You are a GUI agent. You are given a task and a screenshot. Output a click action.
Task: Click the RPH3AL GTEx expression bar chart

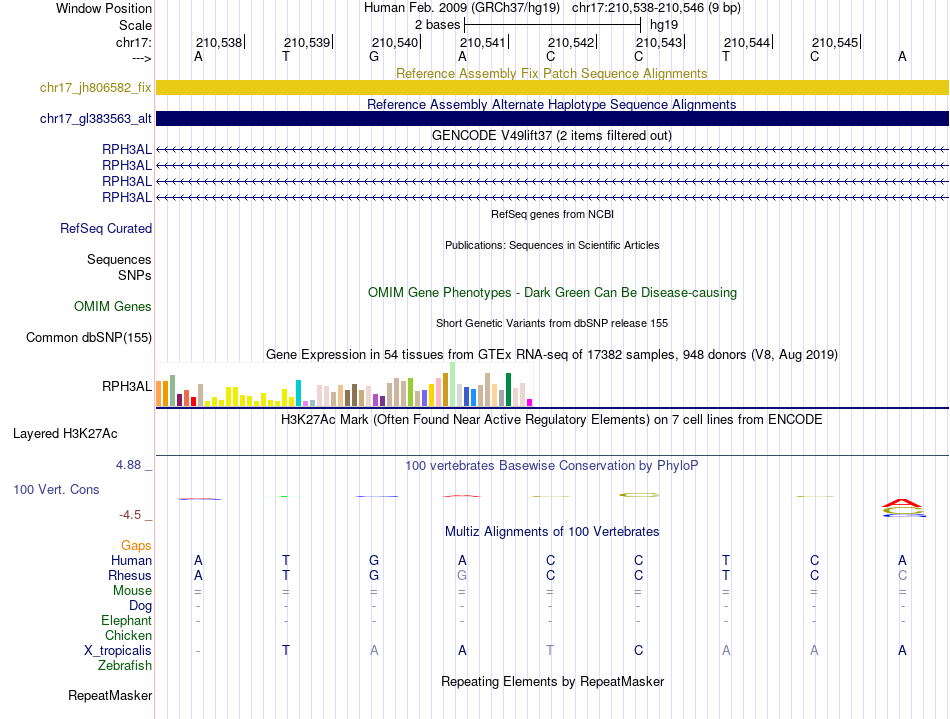[x=344, y=385]
